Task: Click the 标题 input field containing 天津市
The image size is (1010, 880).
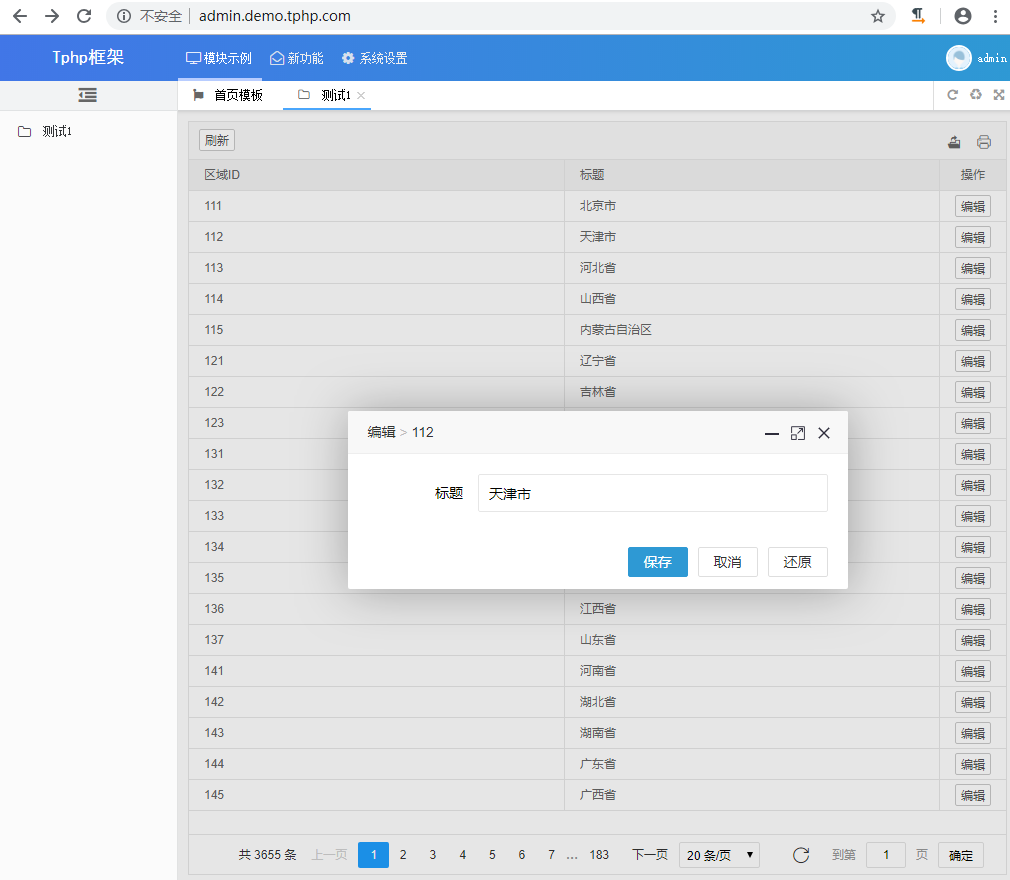Action: (653, 493)
